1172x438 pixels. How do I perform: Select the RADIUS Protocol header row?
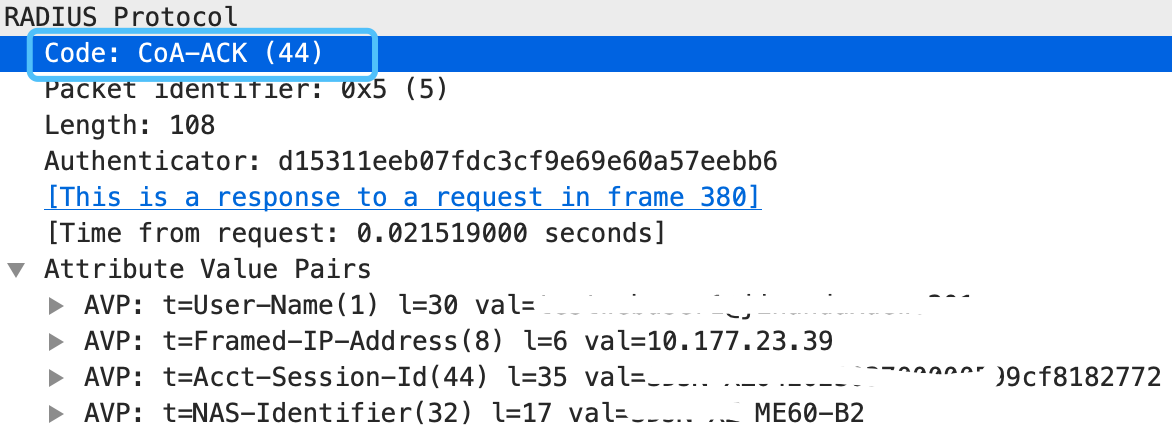[x=586, y=16]
